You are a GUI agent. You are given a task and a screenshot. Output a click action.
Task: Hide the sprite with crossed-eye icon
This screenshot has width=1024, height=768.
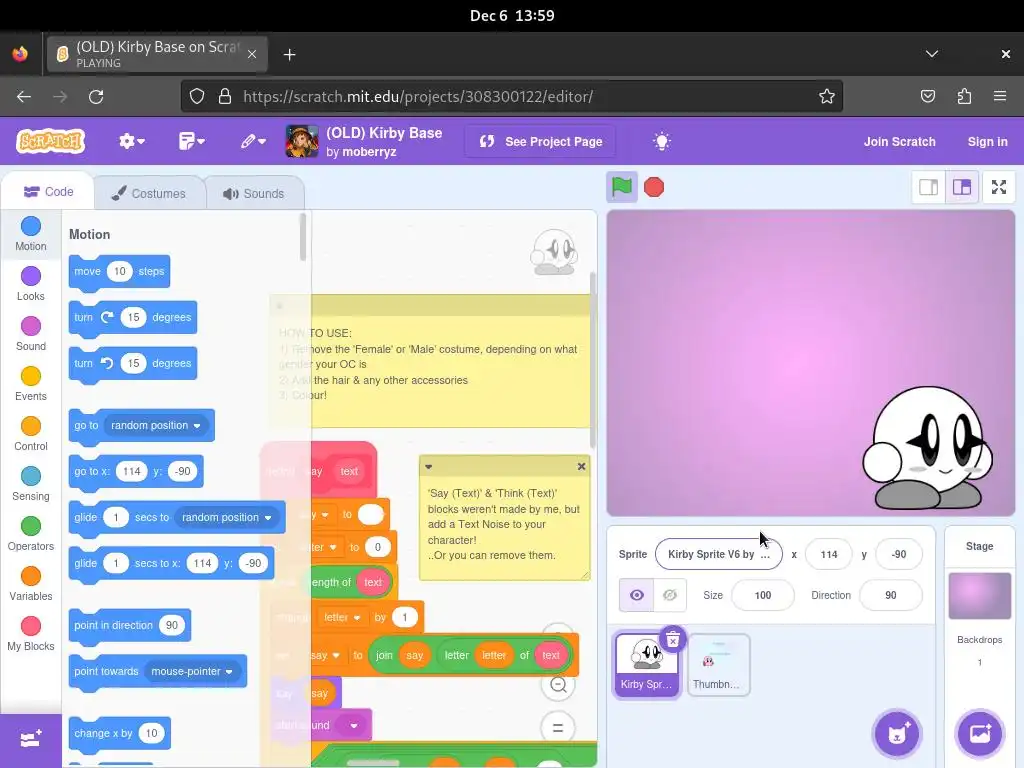[x=670, y=595]
